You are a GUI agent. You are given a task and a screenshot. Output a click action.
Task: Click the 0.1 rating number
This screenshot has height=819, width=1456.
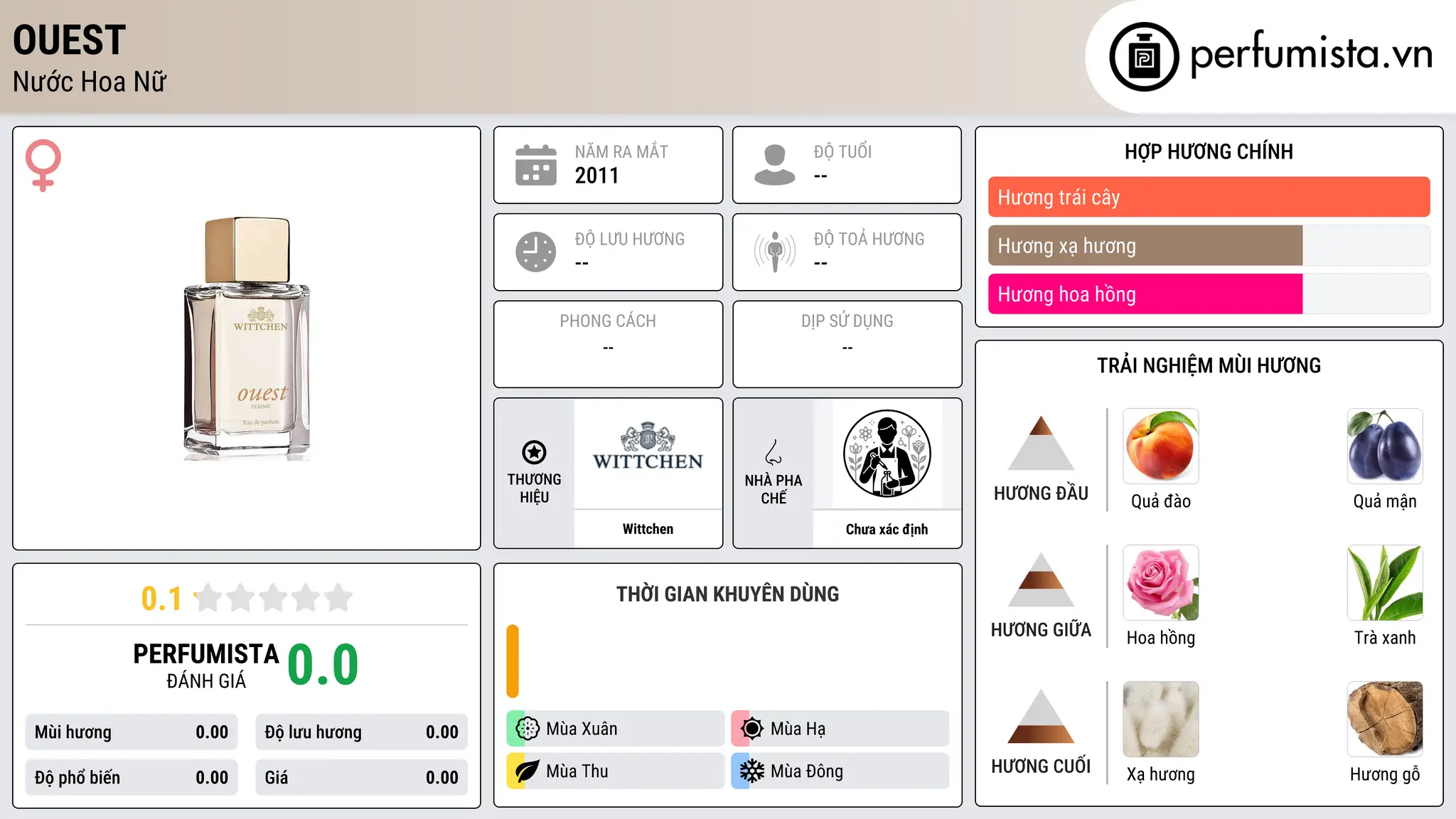161,599
